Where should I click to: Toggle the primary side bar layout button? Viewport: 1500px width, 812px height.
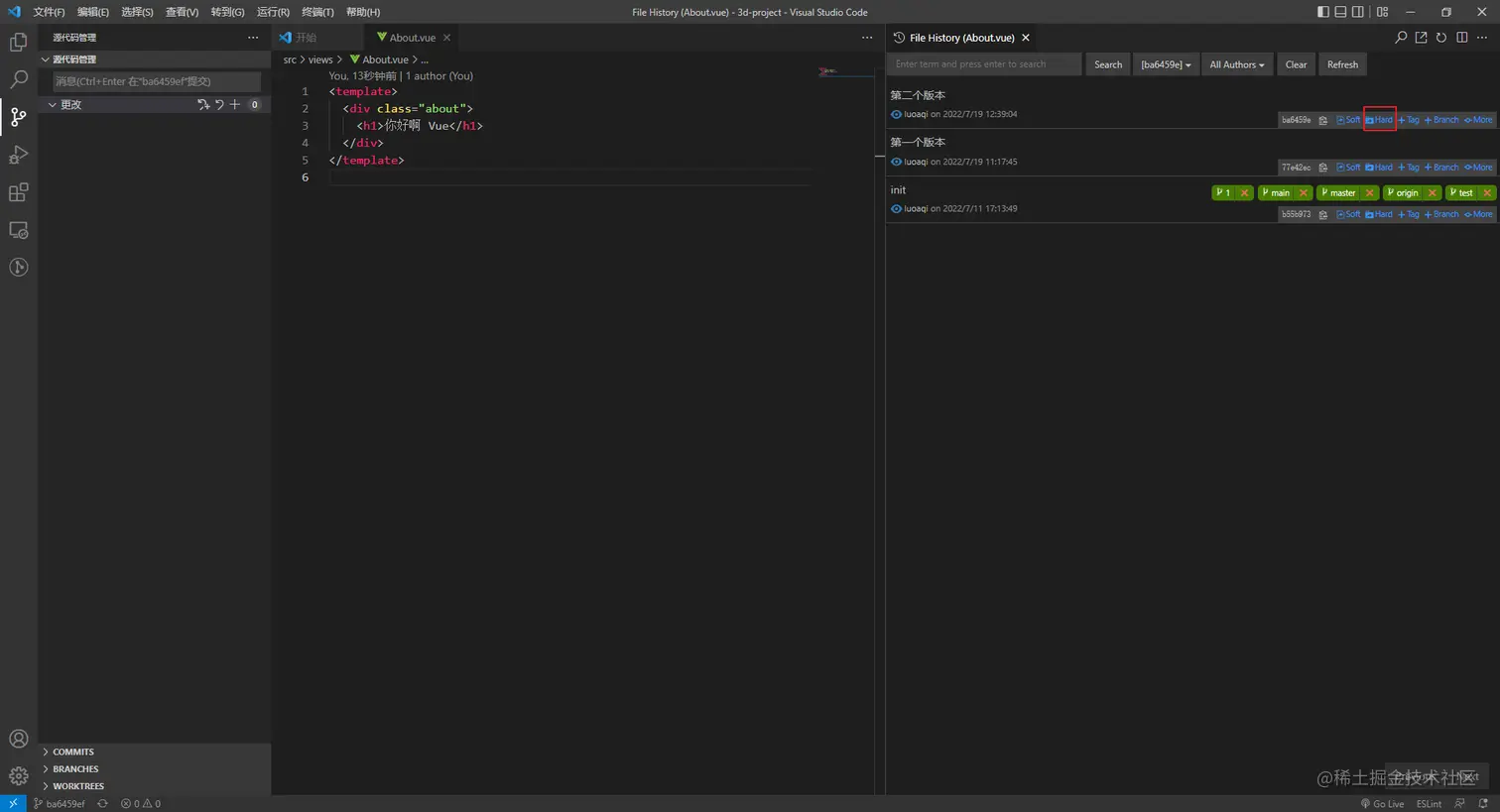pyautogui.click(x=1322, y=12)
